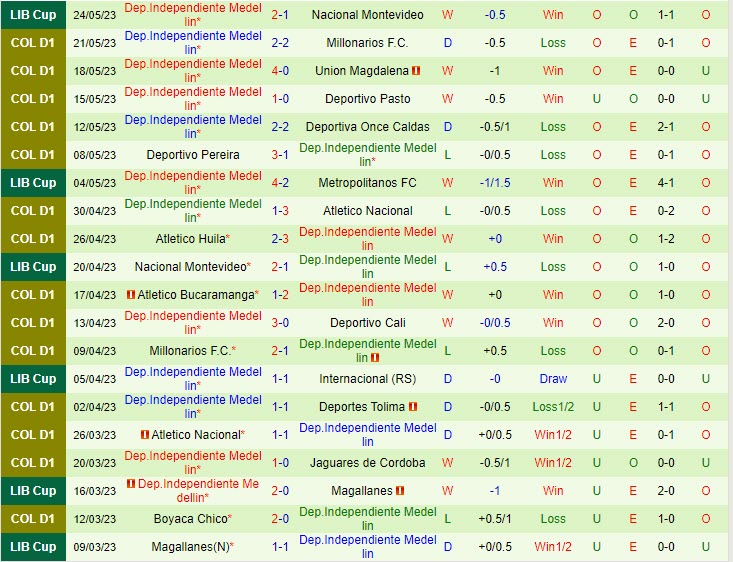Click red card icon before Atletico Nacional 26/03/23
The width and height of the screenshot is (733, 562).
[145, 434]
